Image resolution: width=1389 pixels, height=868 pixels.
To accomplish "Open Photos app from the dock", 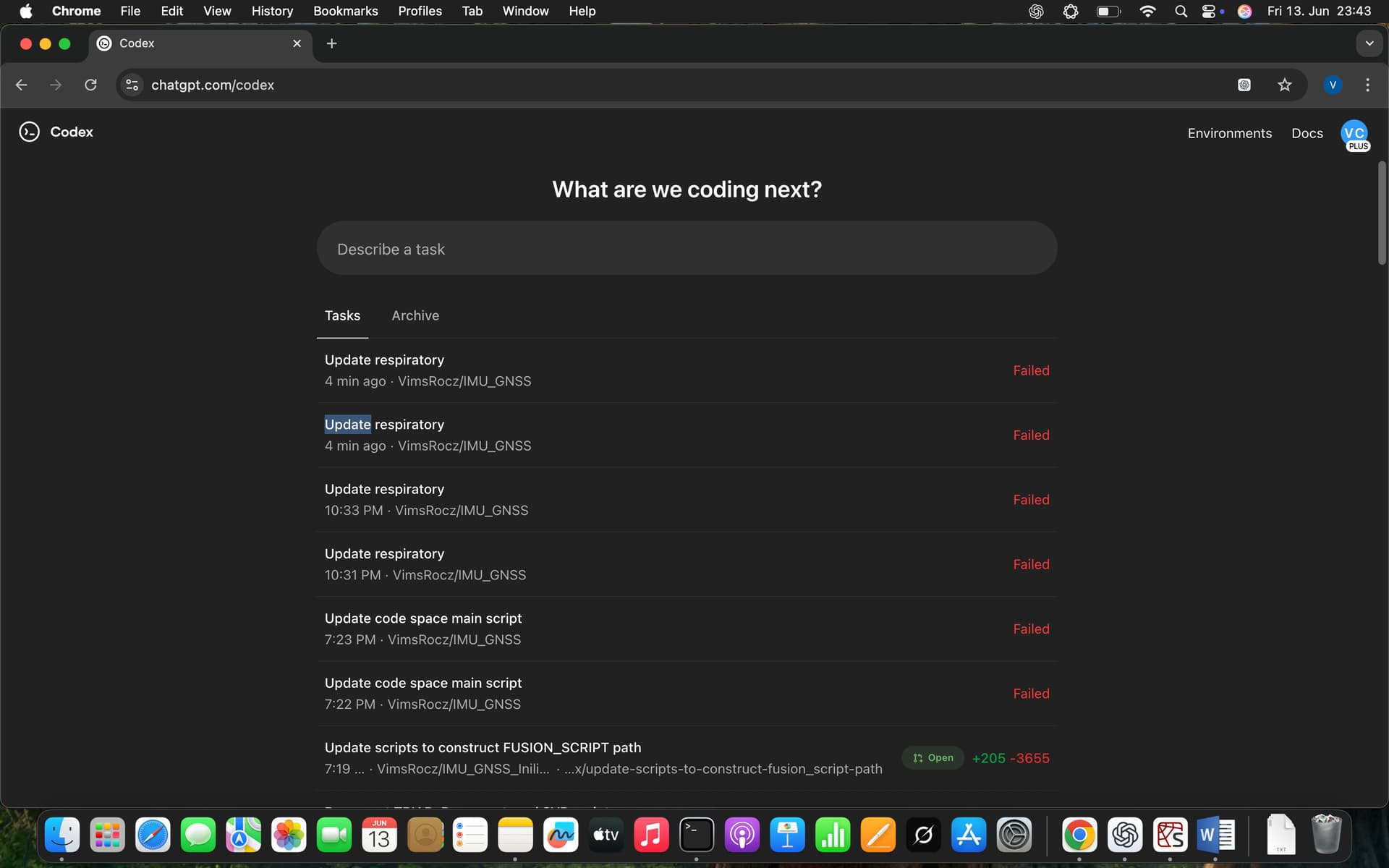I will click(x=289, y=835).
